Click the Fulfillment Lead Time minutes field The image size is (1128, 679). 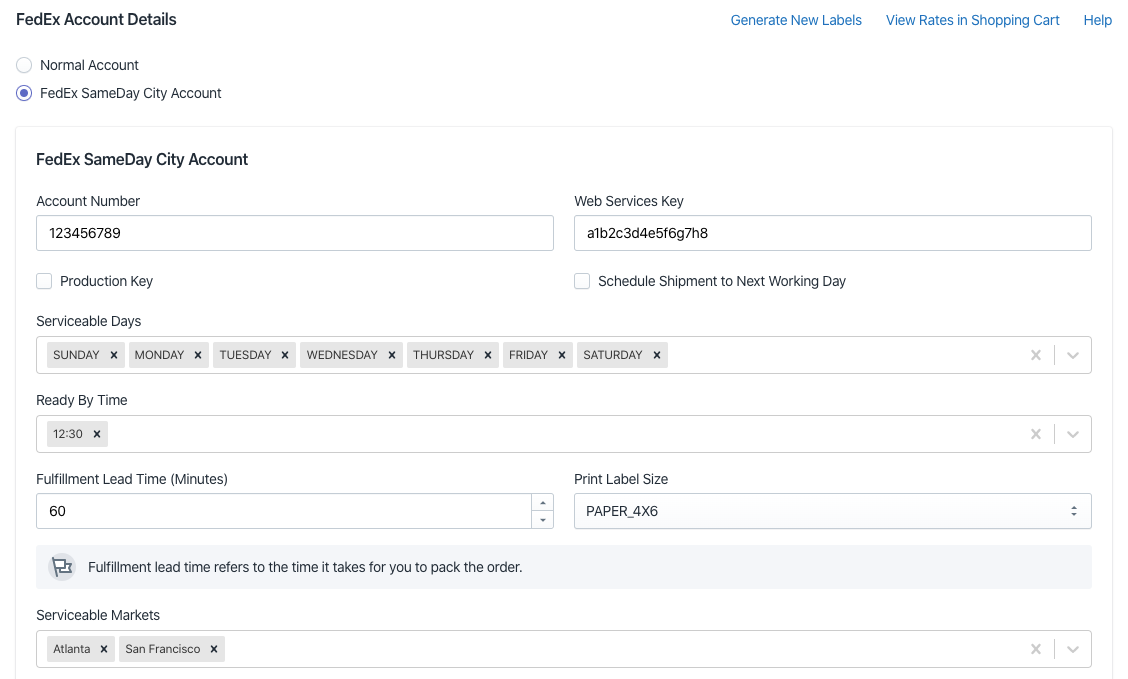tap(284, 511)
